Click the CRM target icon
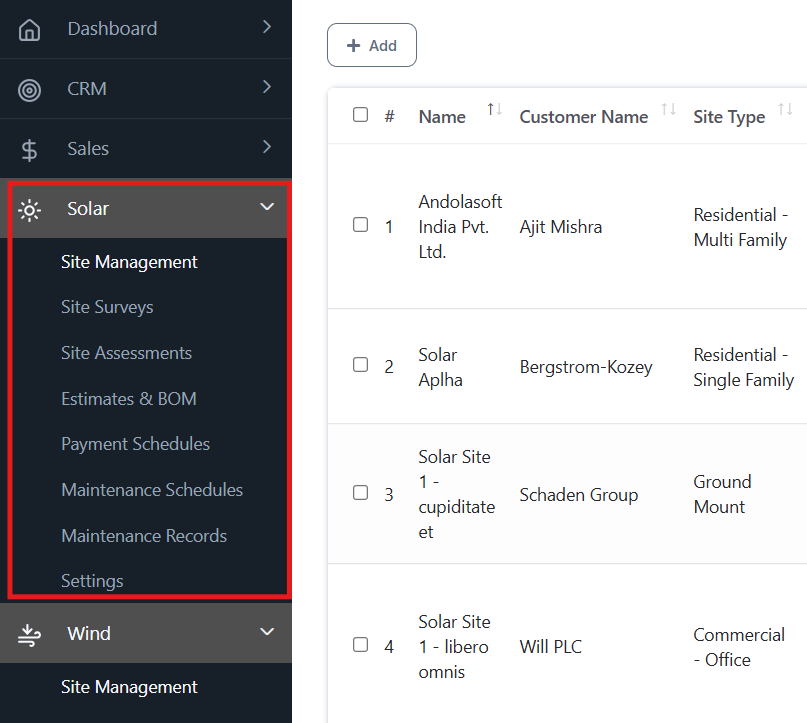The image size is (807, 723). [x=30, y=90]
